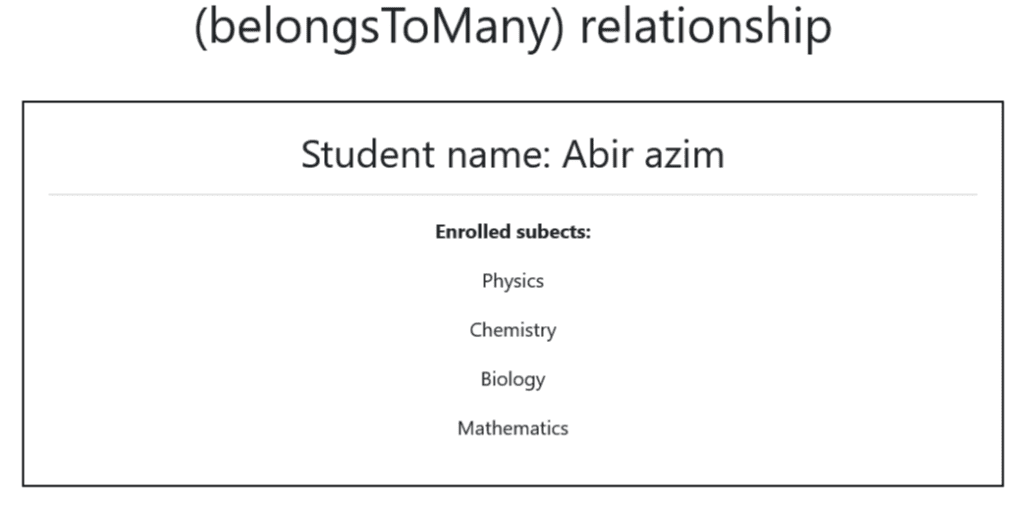The width and height of the screenshot is (1024, 509).
Task: Click the "Enrolled subects:" bold label
Action: (x=513, y=232)
